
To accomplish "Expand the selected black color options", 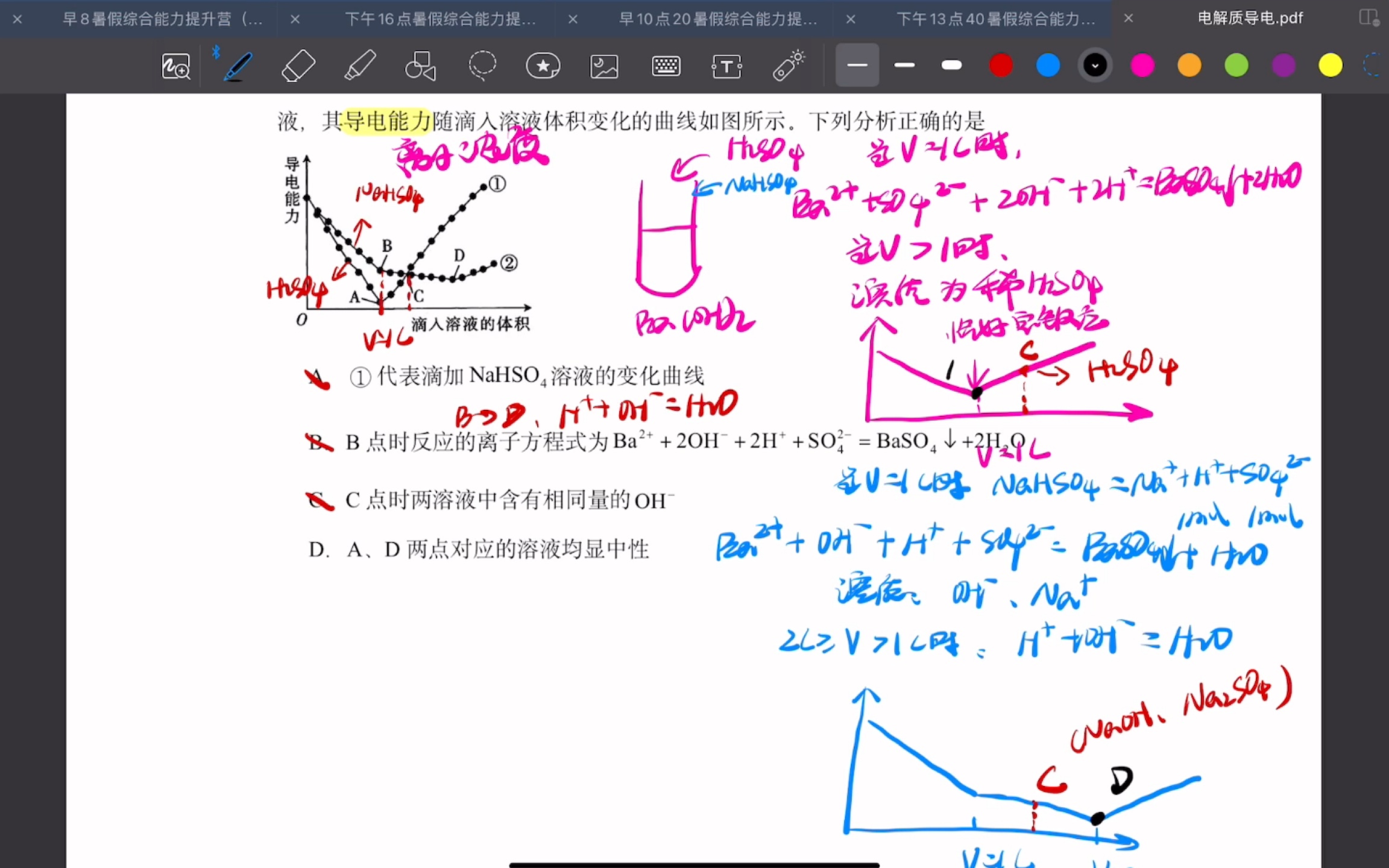I will [1095, 65].
